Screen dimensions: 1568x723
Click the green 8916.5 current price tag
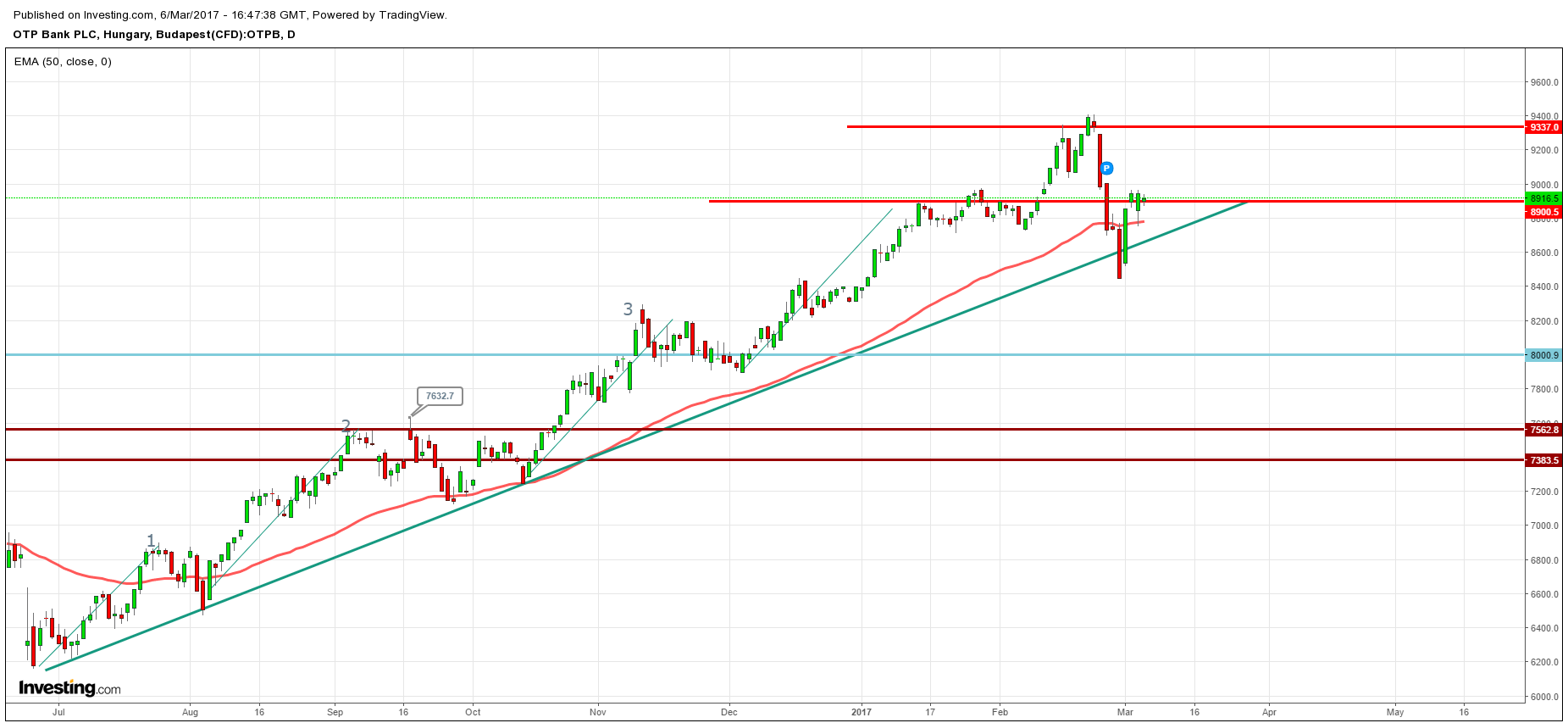(1544, 198)
